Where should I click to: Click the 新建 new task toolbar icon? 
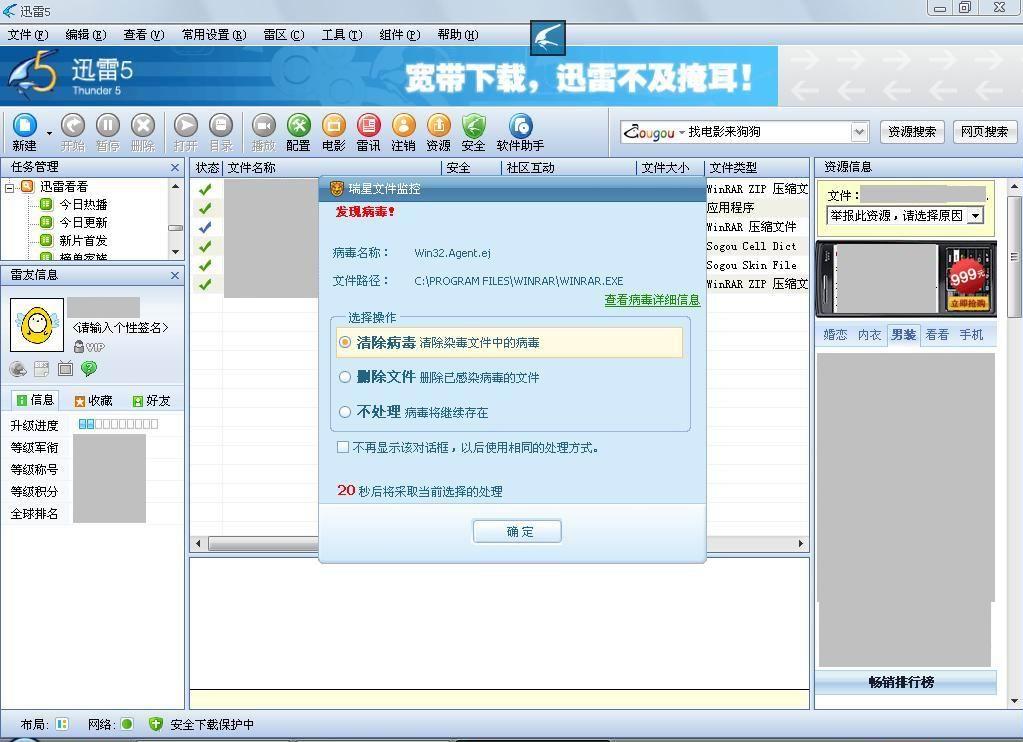(x=25, y=125)
